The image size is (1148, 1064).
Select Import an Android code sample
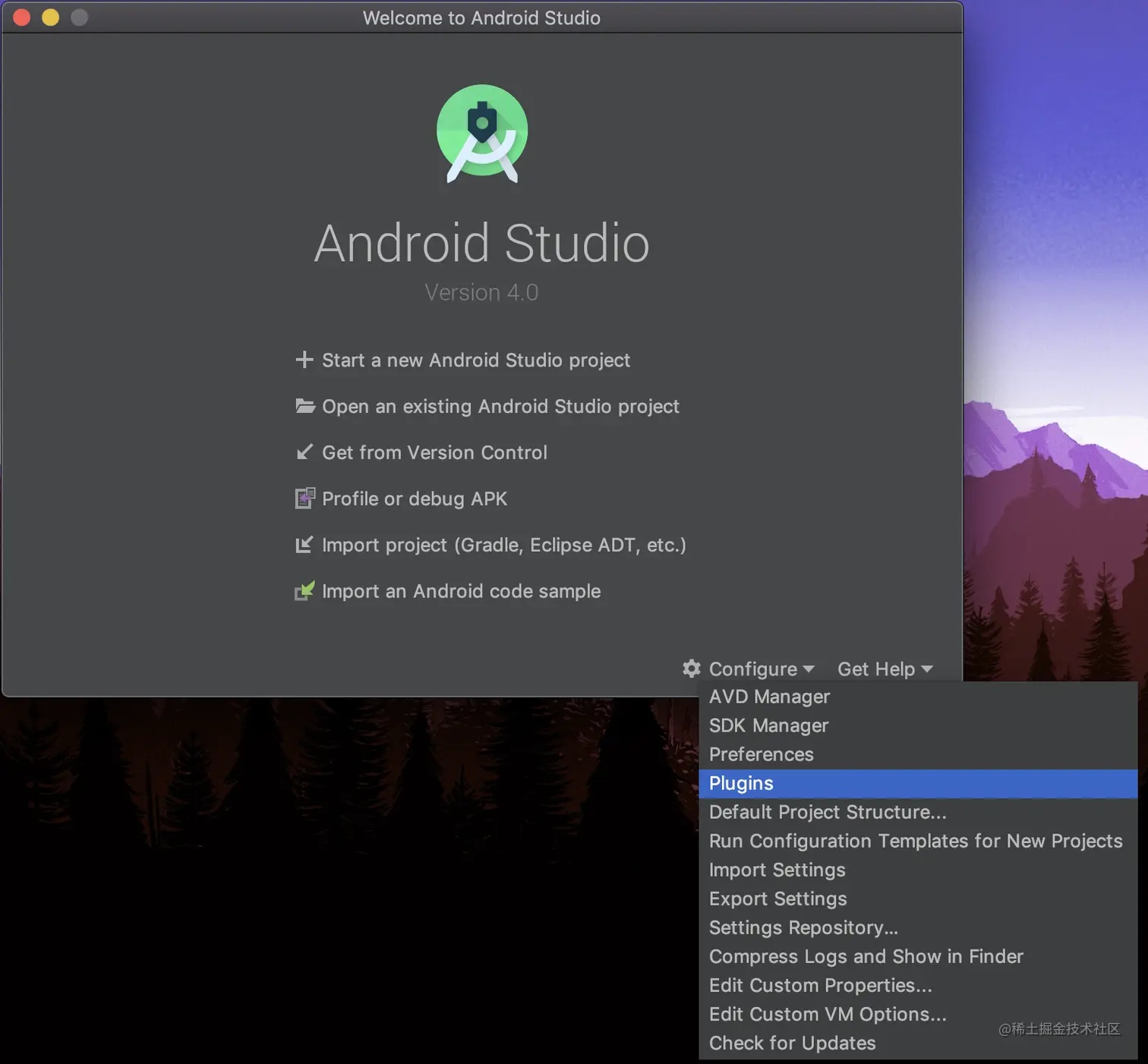(462, 591)
